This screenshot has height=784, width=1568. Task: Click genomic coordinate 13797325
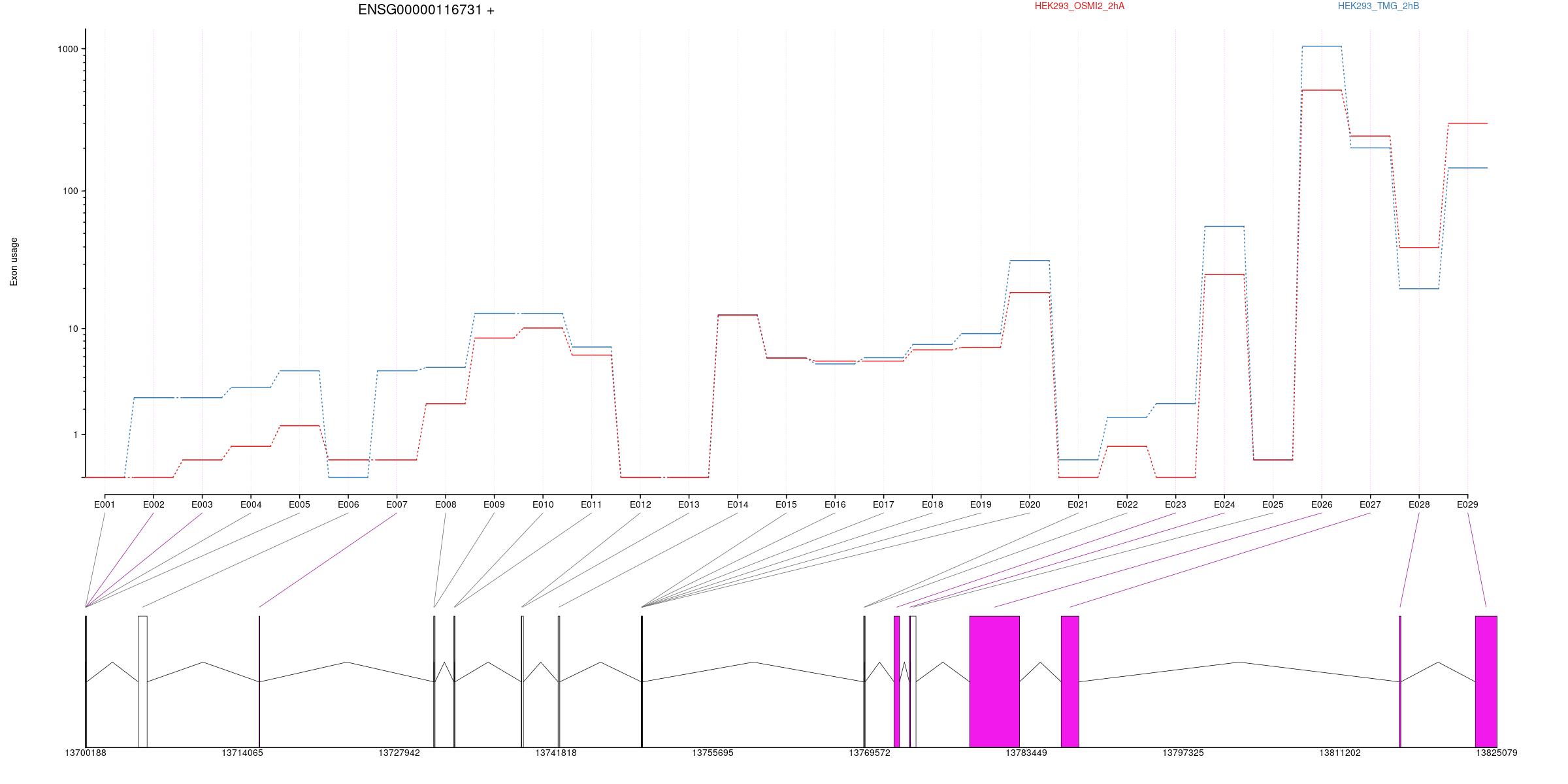pyautogui.click(x=1183, y=753)
